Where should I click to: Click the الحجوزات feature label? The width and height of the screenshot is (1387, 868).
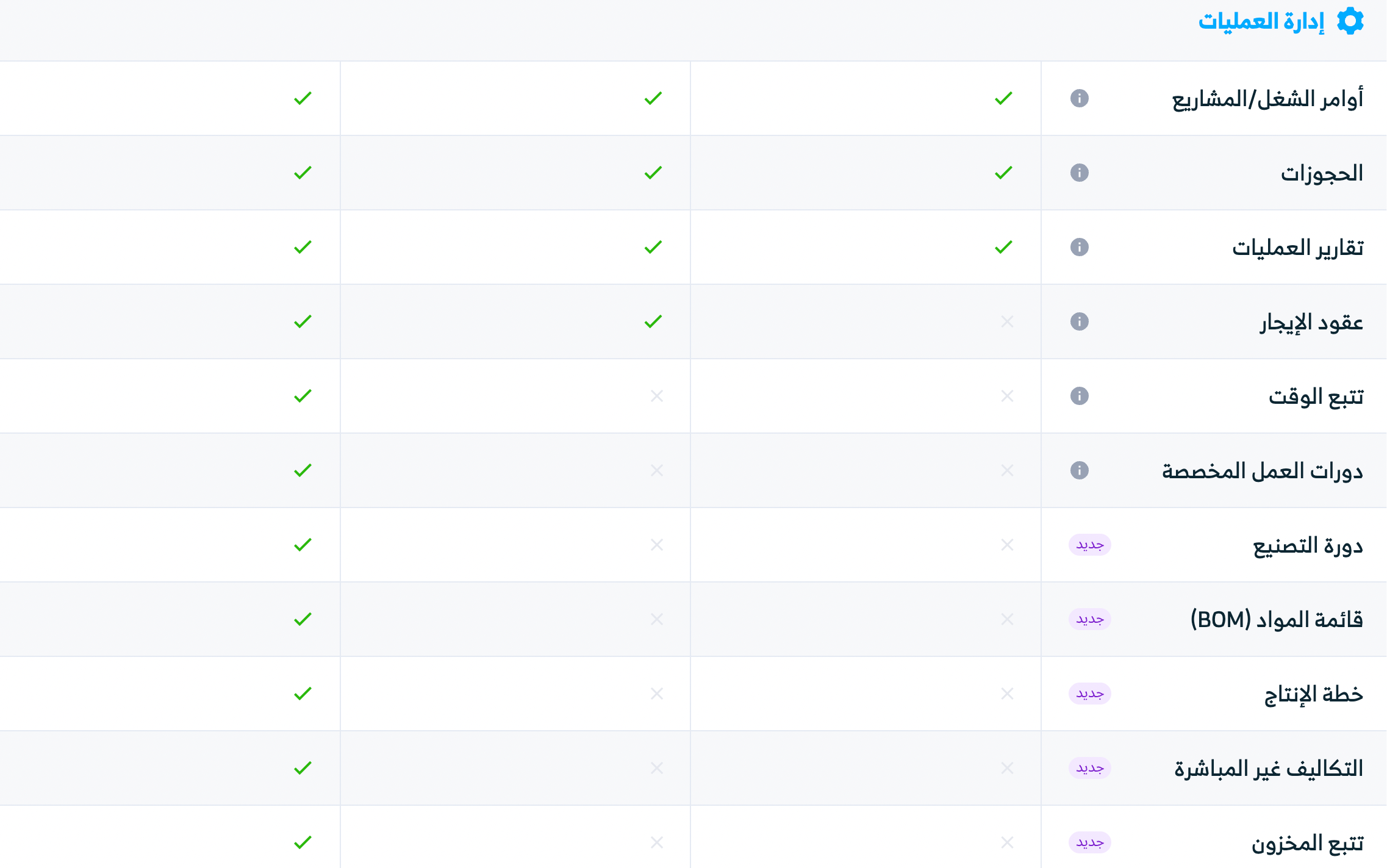[1322, 173]
